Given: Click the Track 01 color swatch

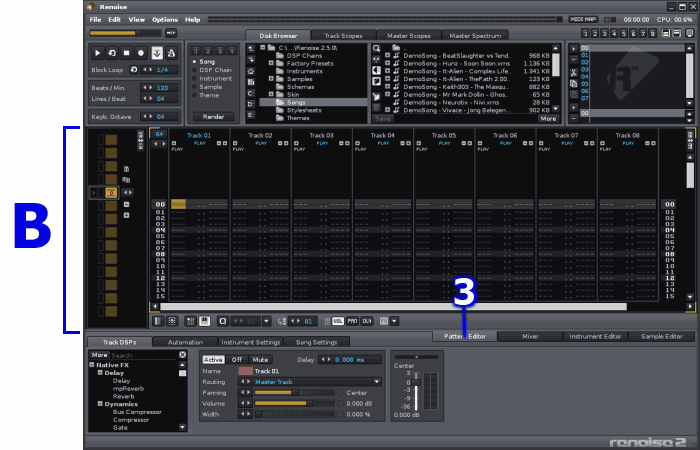Looking at the screenshot, I should [246, 371].
